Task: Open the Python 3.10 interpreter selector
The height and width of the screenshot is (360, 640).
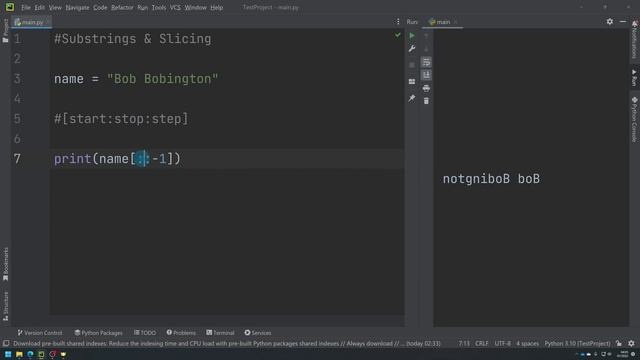Action: [577, 344]
